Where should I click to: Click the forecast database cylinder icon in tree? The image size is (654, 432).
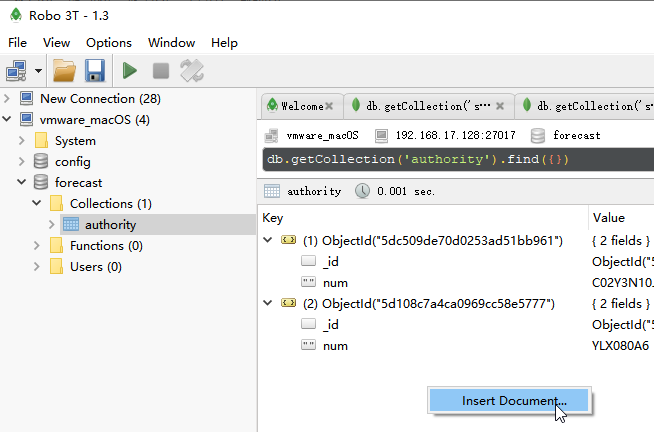41,182
